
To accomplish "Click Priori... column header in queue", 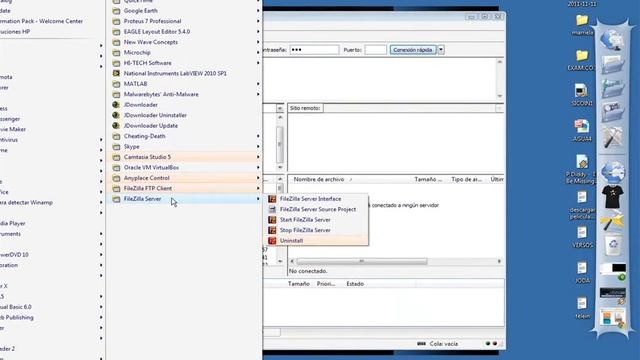I will 326,284.
